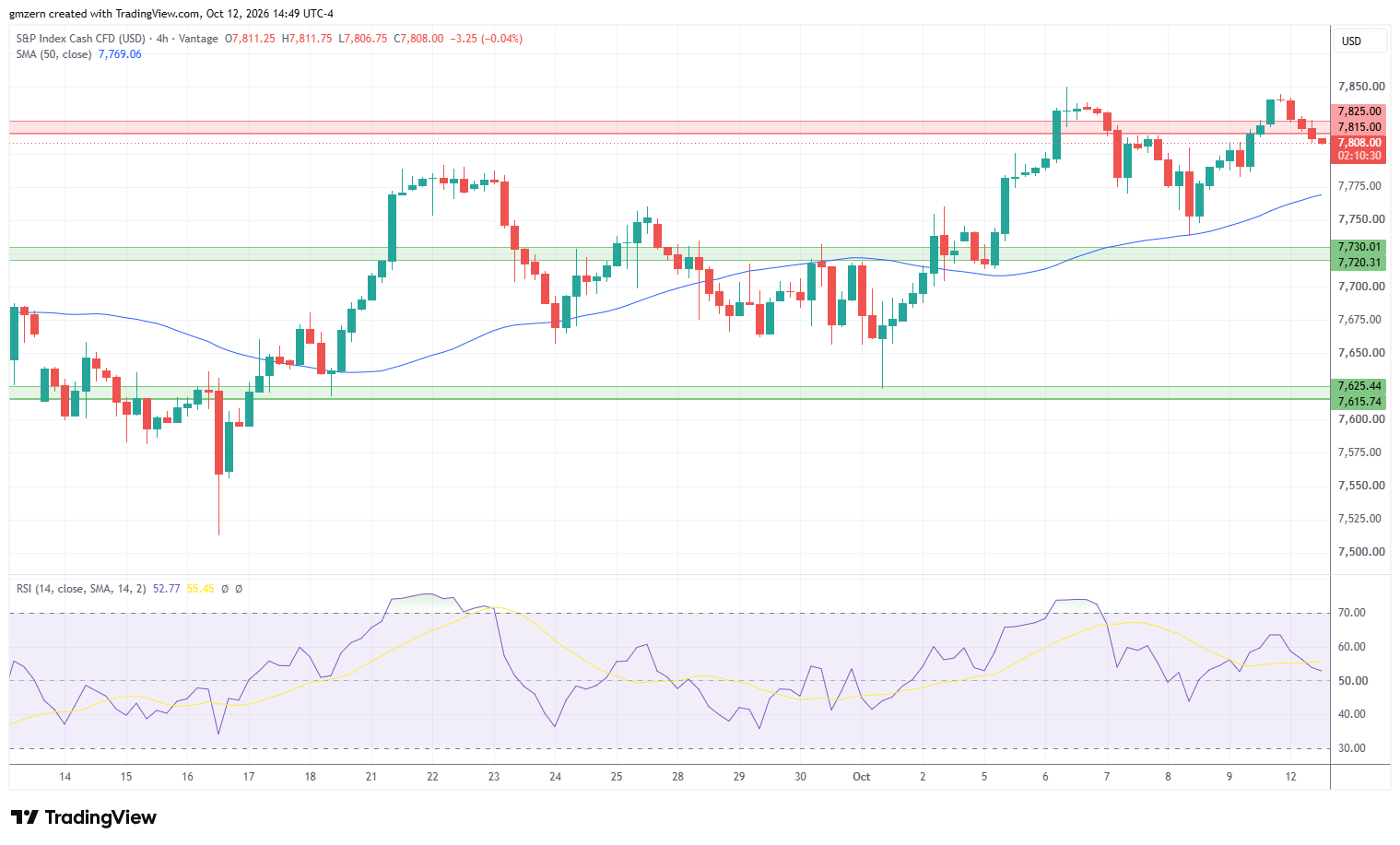Click the RSI value 52.77
Screen dimensions: 1400x845
tap(166, 589)
